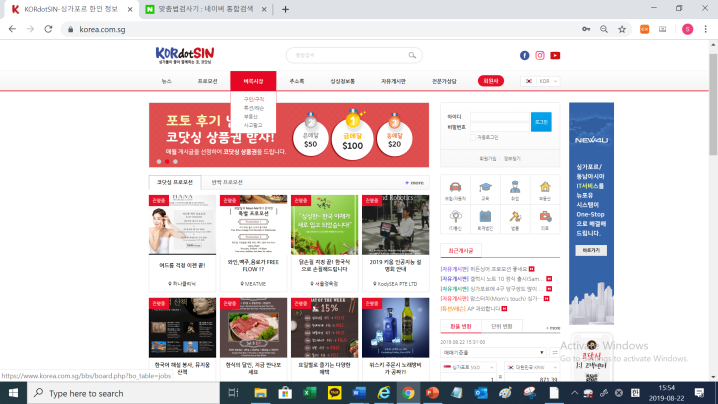Click the sign-up link below login
718x404 pixels.
pos(488,158)
